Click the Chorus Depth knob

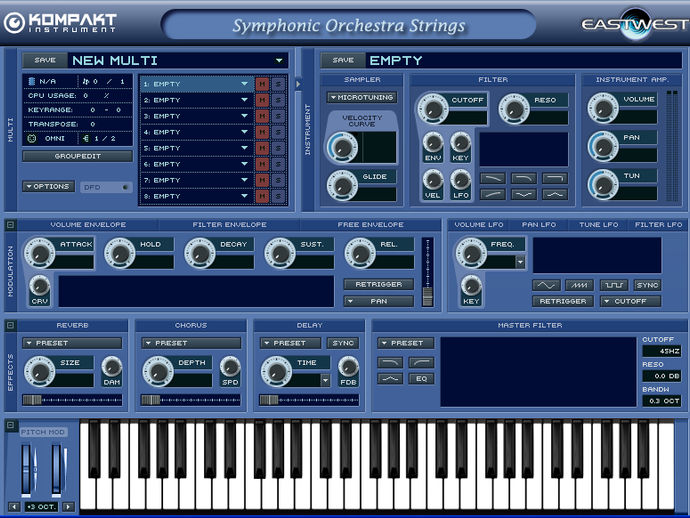(x=158, y=371)
